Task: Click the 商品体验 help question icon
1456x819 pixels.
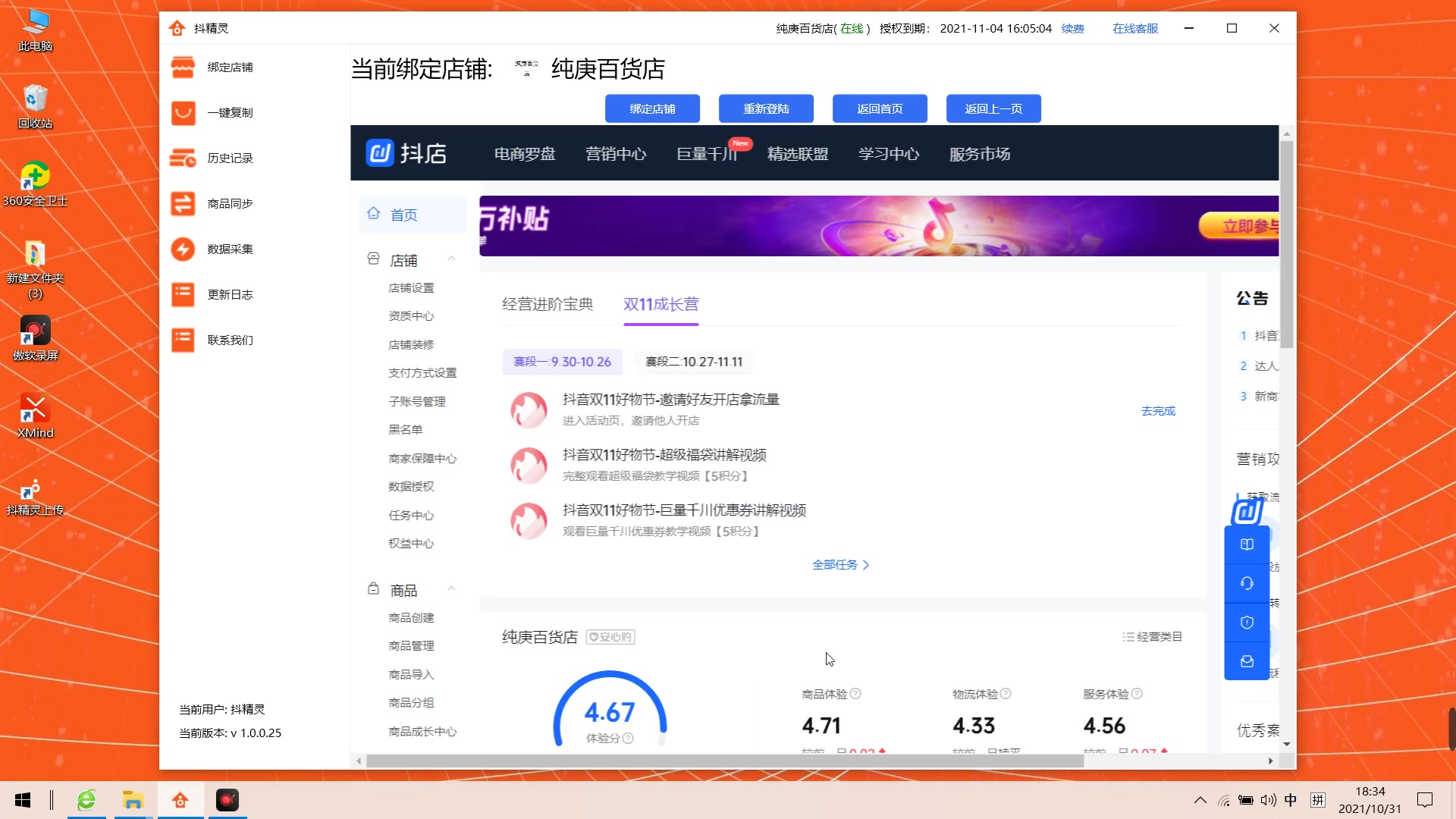Action: (x=855, y=694)
